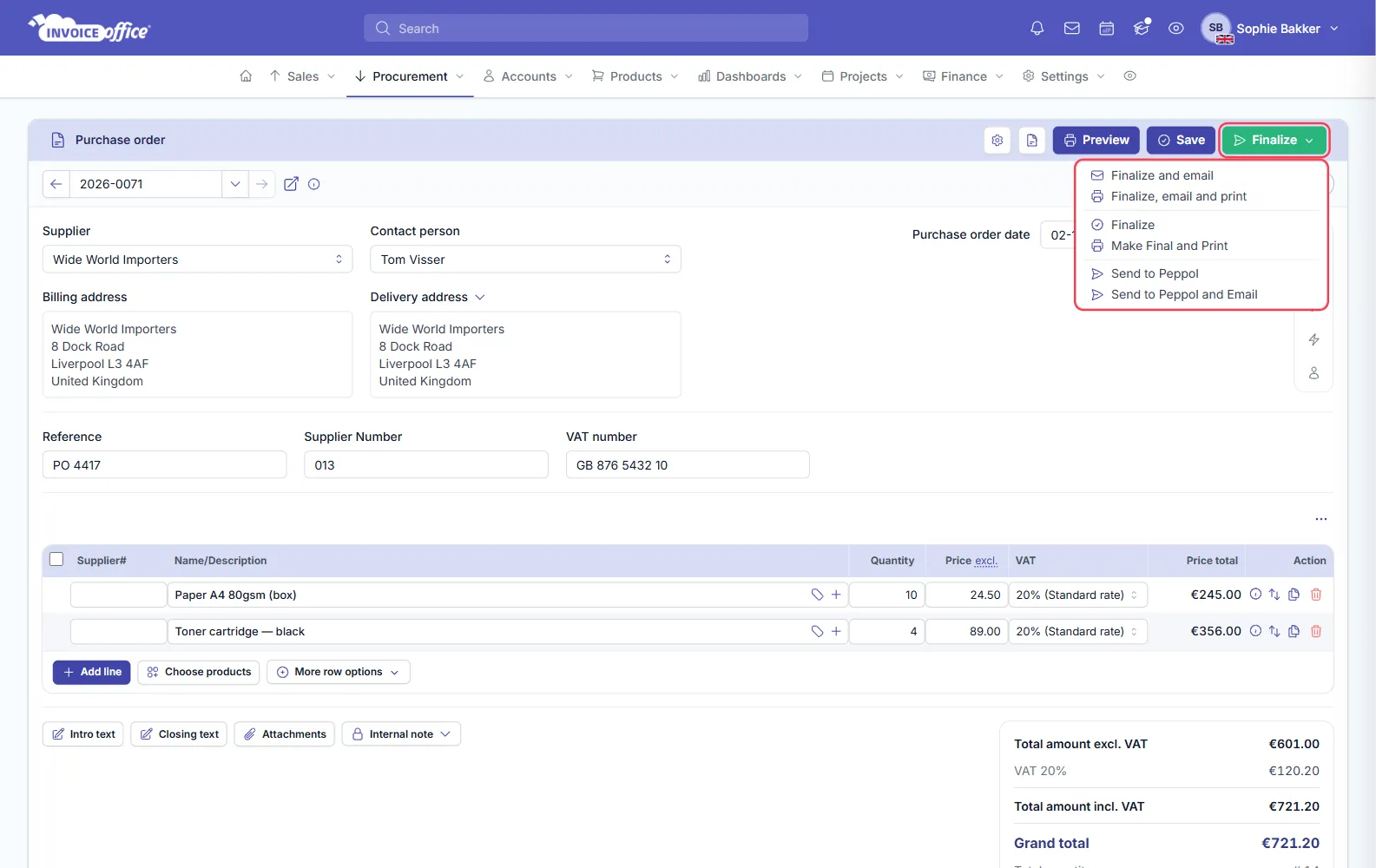Viewport: 1376px width, 868px height.
Task: Open the mail envelope icon in header
Action: point(1072,29)
